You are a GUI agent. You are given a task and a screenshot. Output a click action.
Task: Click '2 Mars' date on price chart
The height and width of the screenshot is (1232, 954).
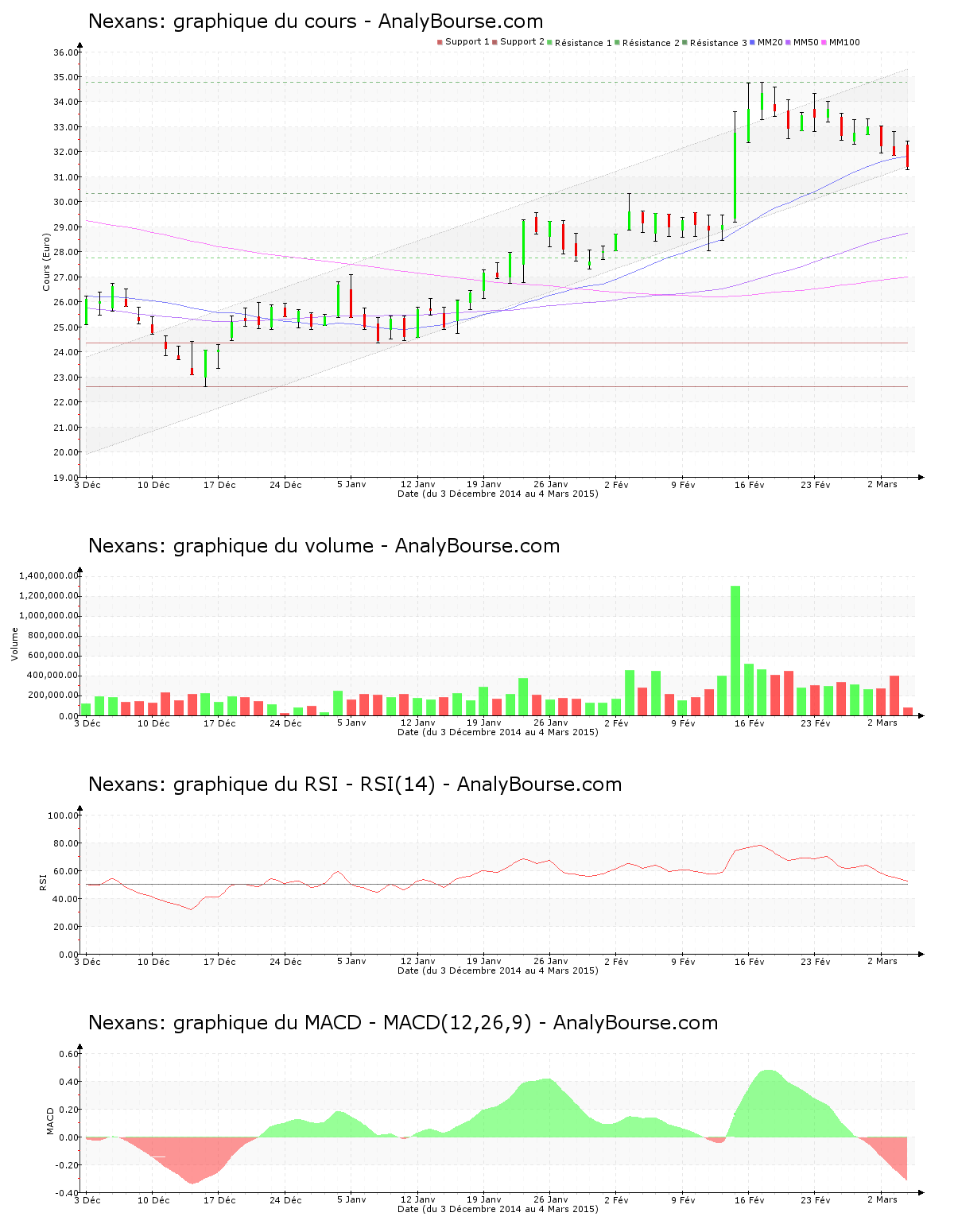click(x=882, y=484)
